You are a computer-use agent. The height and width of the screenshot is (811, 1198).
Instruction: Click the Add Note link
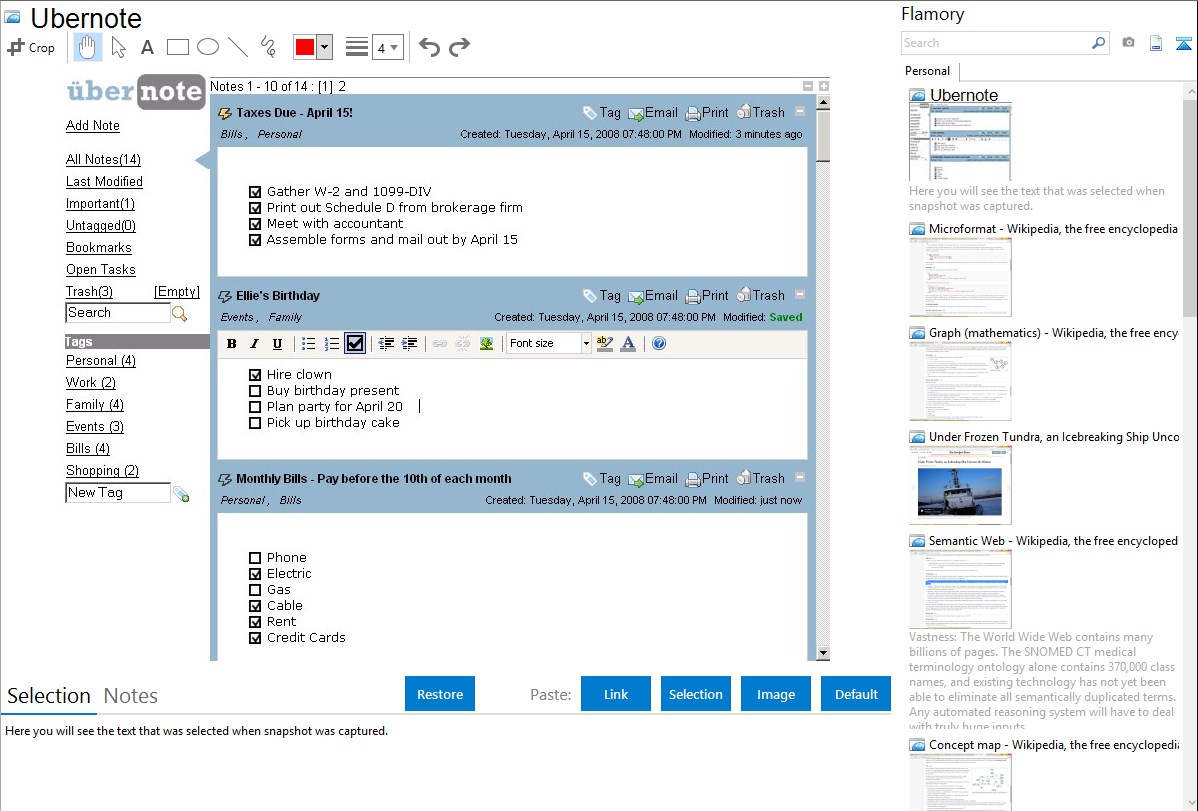92,125
